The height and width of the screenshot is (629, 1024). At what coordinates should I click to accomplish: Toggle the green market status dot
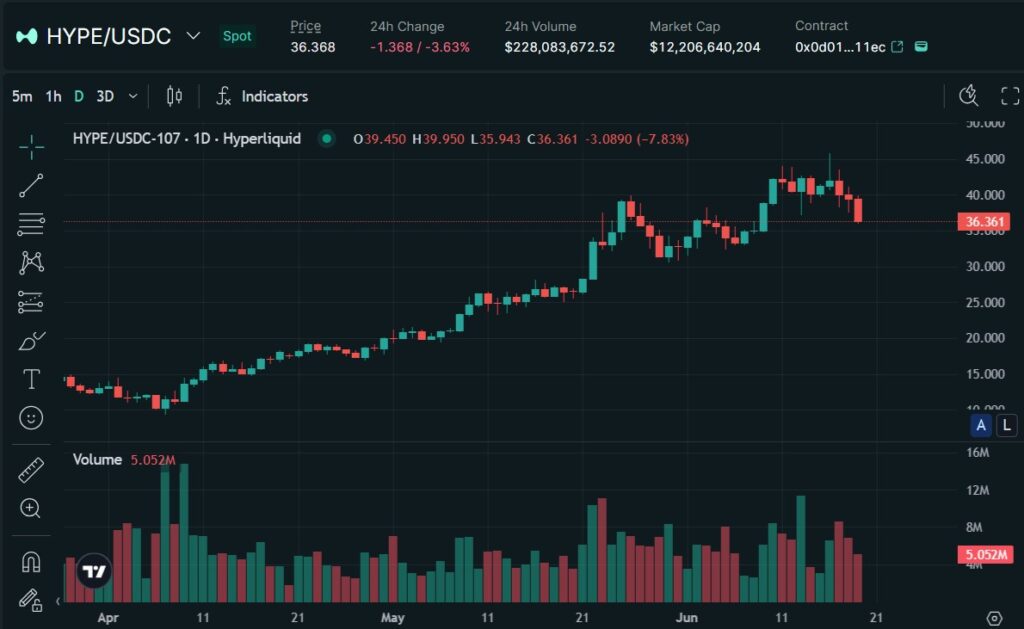(327, 138)
